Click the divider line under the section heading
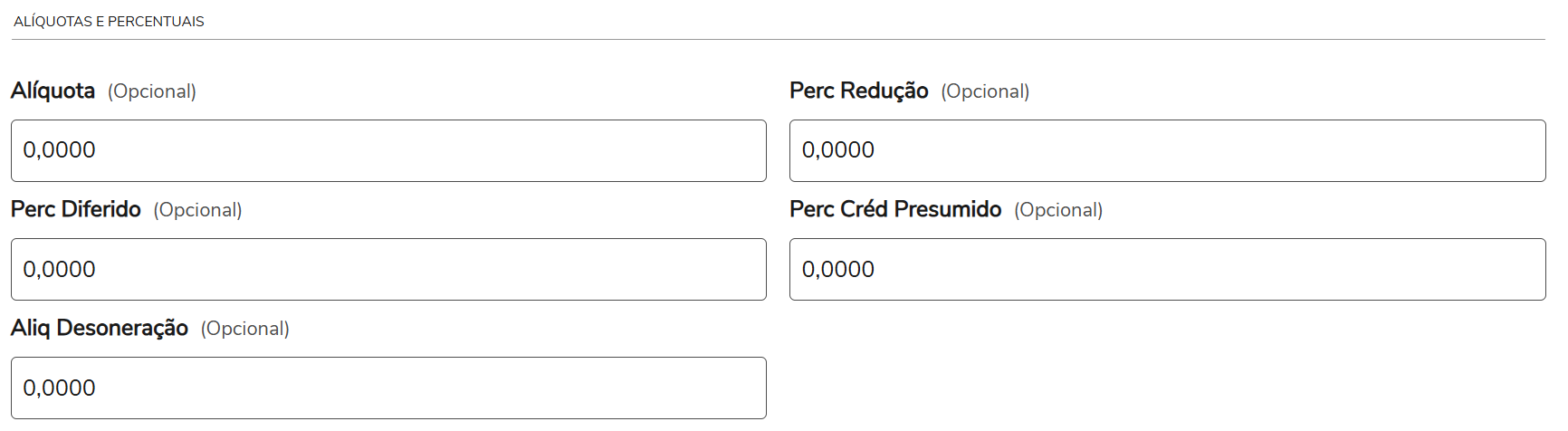Image resolution: width=1568 pixels, height=431 pixels. click(x=779, y=40)
